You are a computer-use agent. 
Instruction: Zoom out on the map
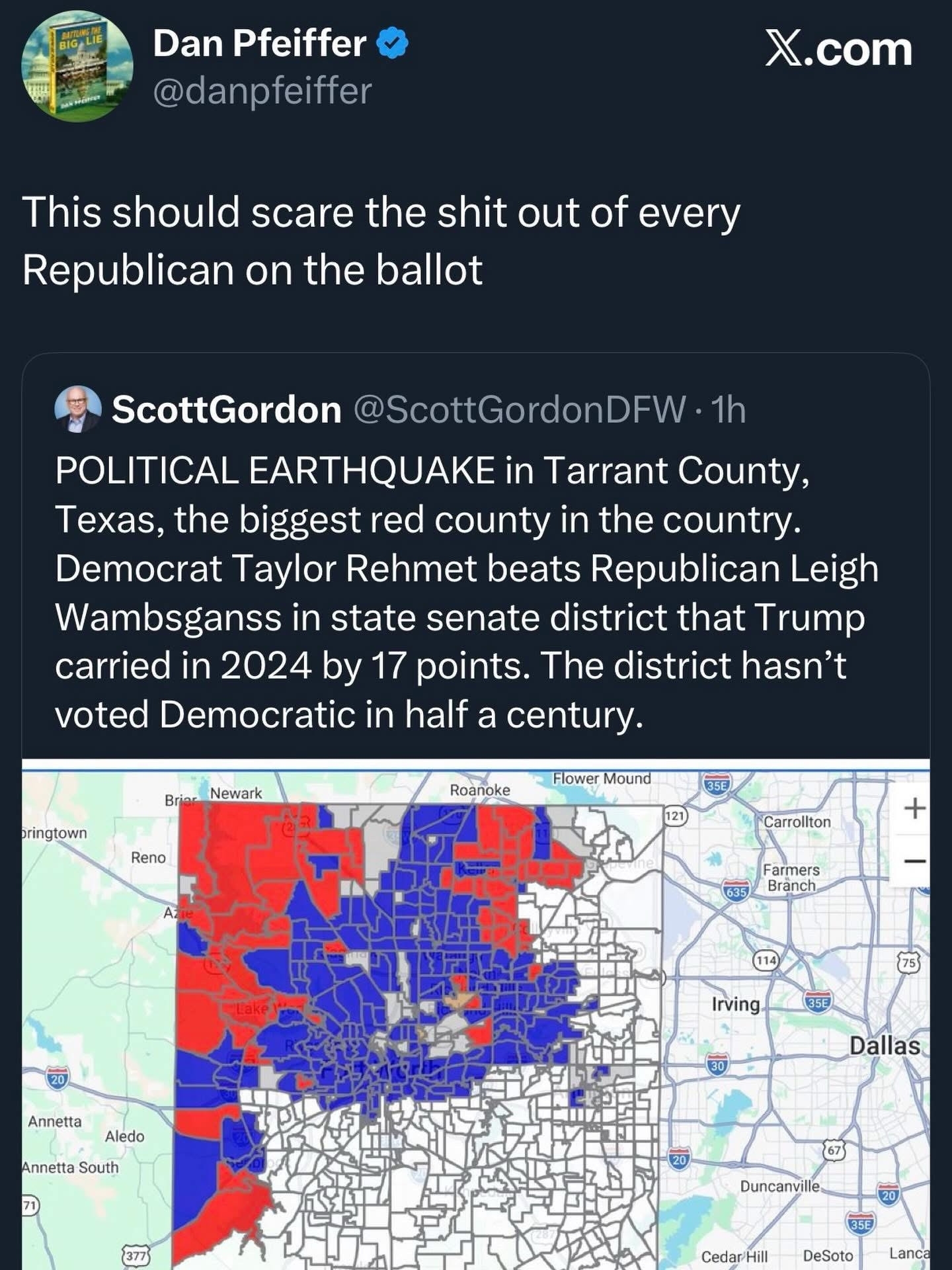coord(914,861)
